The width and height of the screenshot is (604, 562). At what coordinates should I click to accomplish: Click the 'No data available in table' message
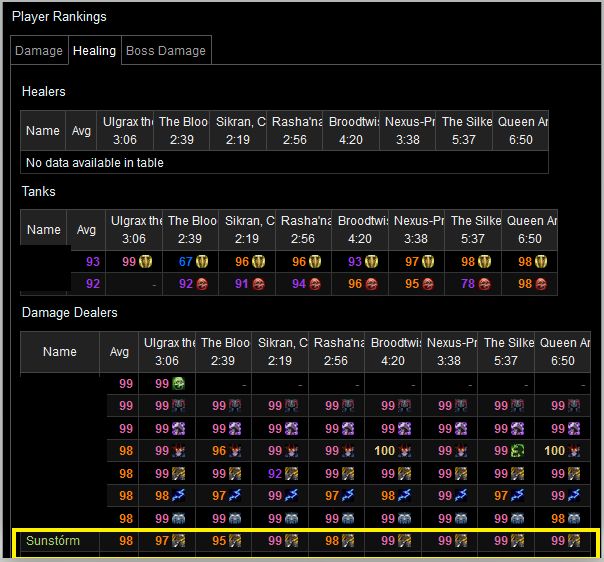(x=95, y=163)
